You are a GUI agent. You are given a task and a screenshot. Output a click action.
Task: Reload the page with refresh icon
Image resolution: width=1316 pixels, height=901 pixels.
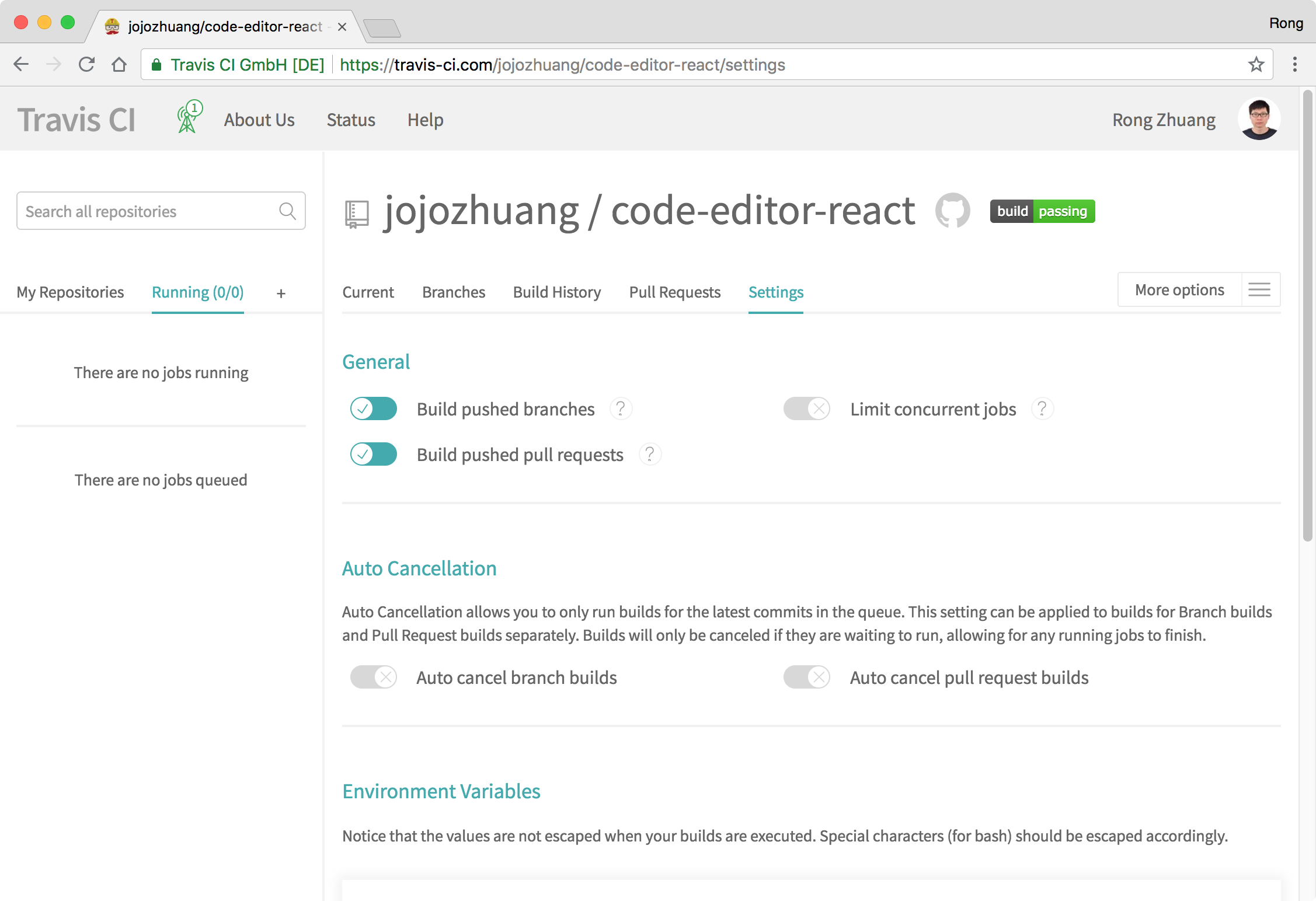coord(86,64)
